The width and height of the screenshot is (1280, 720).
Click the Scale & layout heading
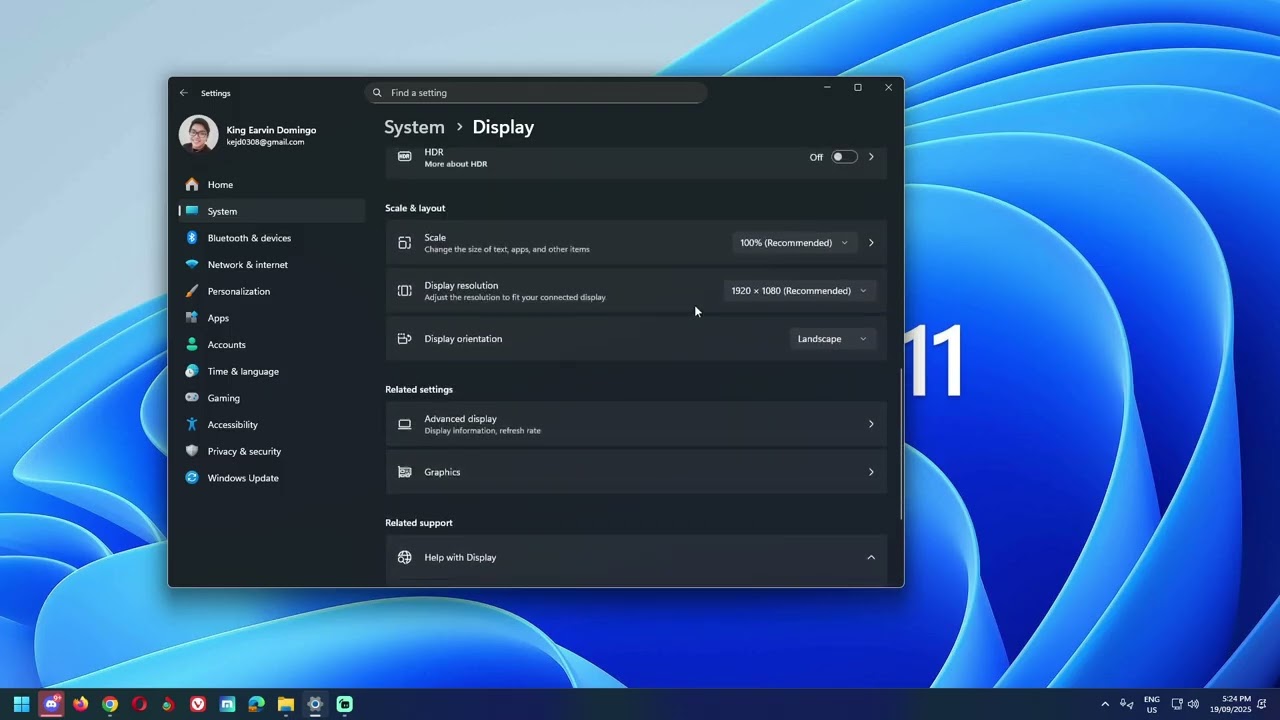[x=415, y=208]
